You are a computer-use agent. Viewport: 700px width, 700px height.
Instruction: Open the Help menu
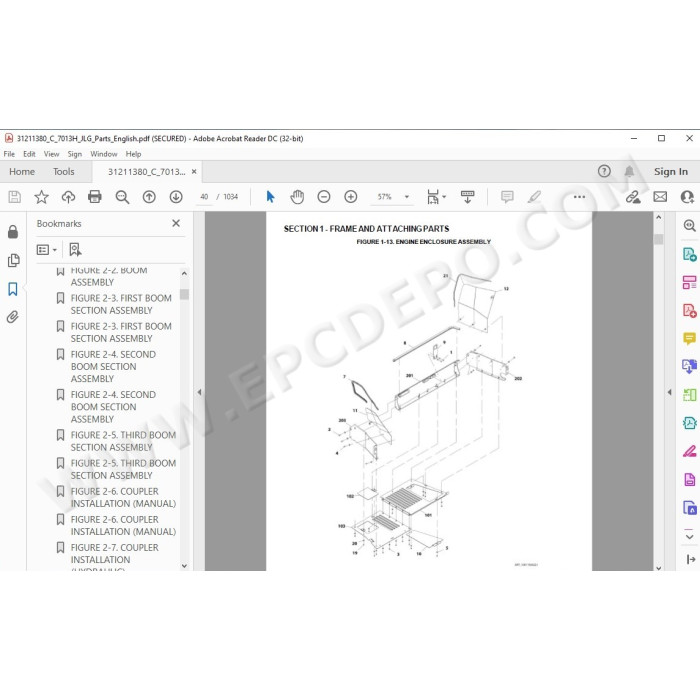coord(133,154)
